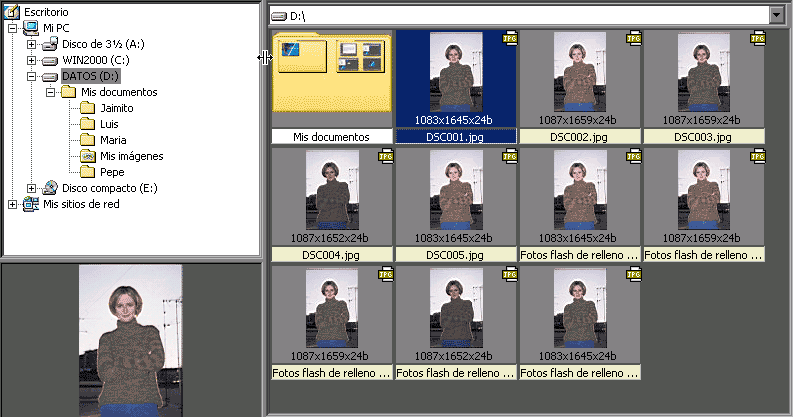
Task: Select Escritorio in the folder tree
Action: coord(46,12)
